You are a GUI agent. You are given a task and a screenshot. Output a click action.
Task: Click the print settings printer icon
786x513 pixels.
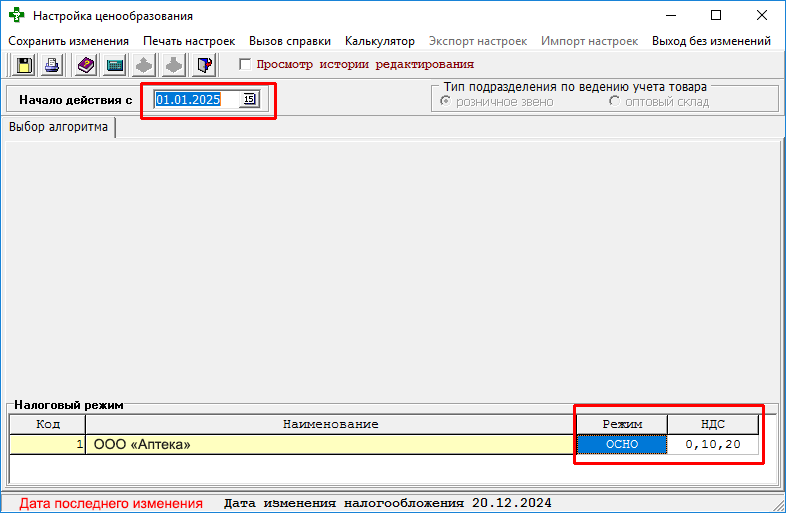click(53, 65)
